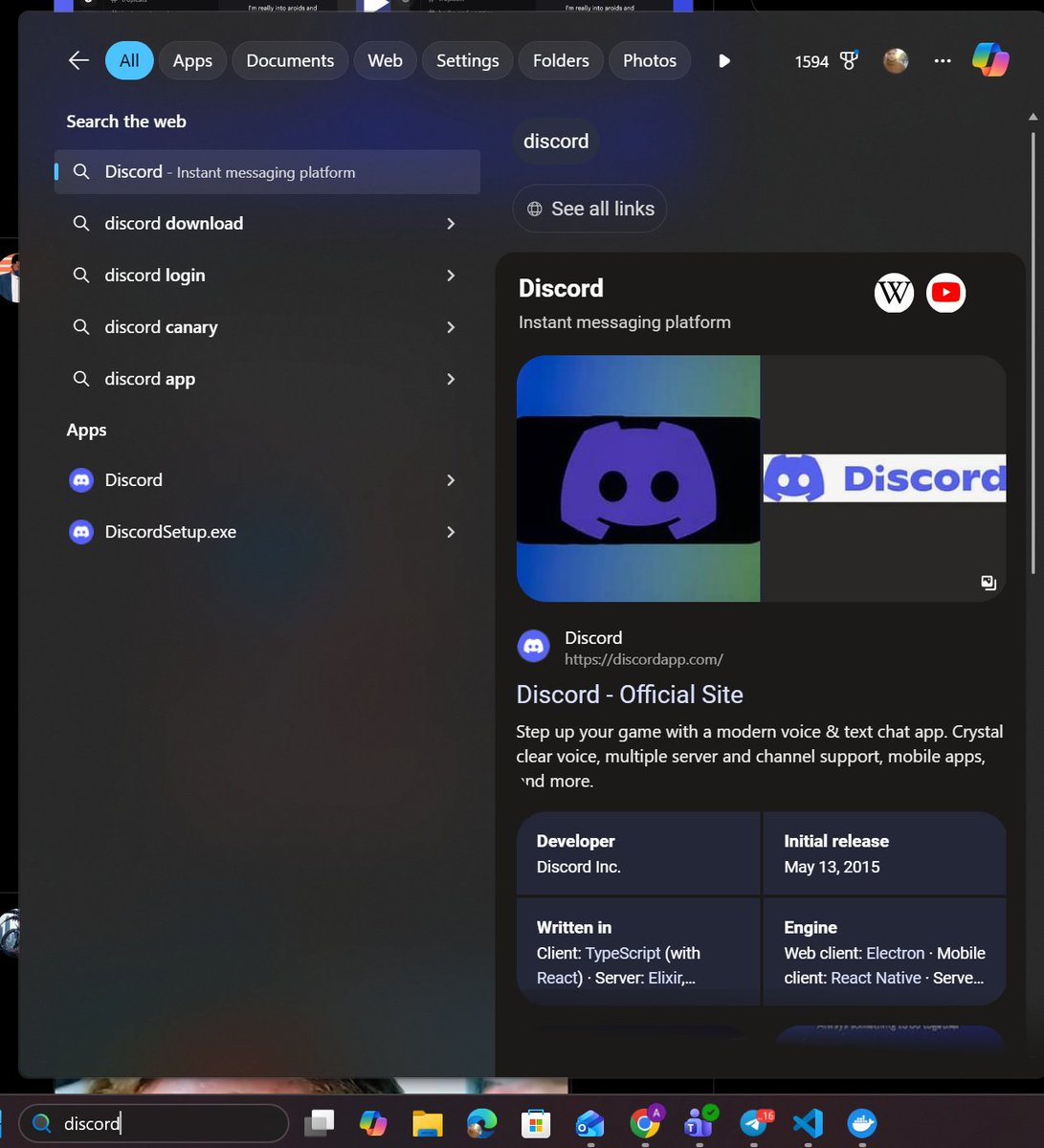Click the Discord site favicon

pos(534,647)
